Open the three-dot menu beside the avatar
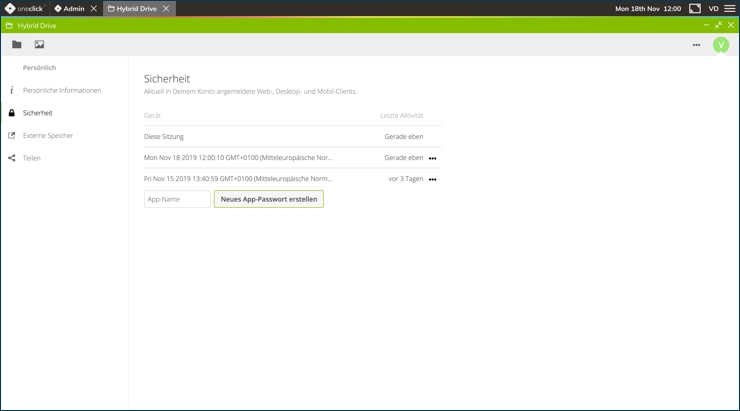Image resolution: width=740 pixels, height=411 pixels. pos(696,45)
